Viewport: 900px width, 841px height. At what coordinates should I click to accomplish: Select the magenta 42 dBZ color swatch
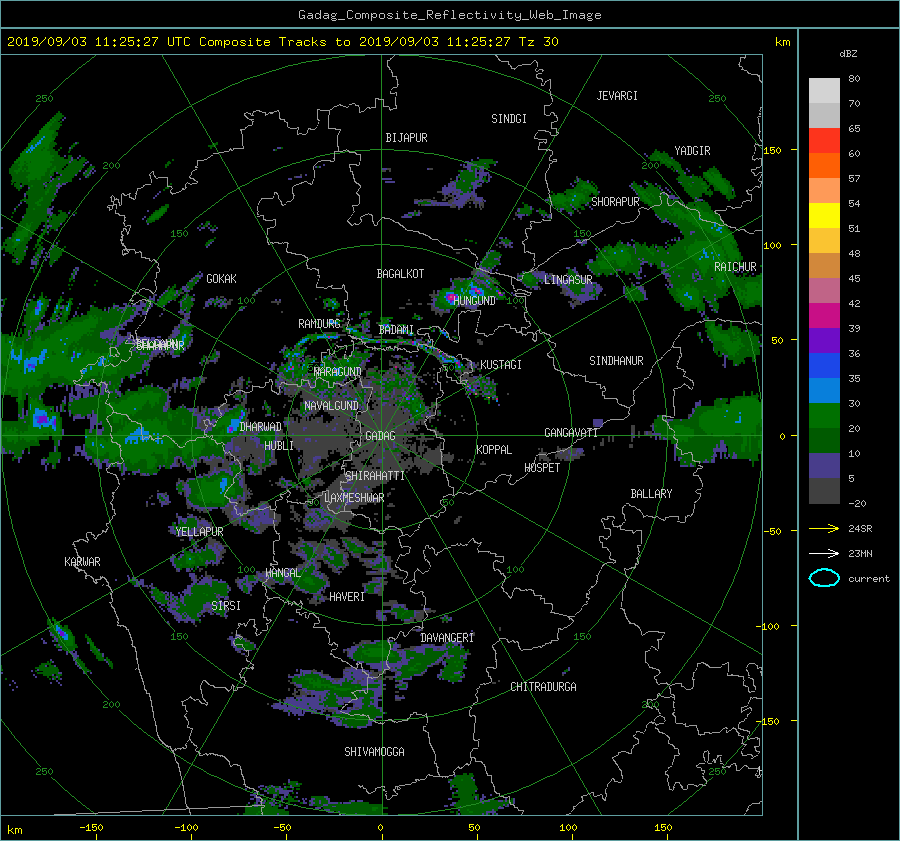coord(824,315)
